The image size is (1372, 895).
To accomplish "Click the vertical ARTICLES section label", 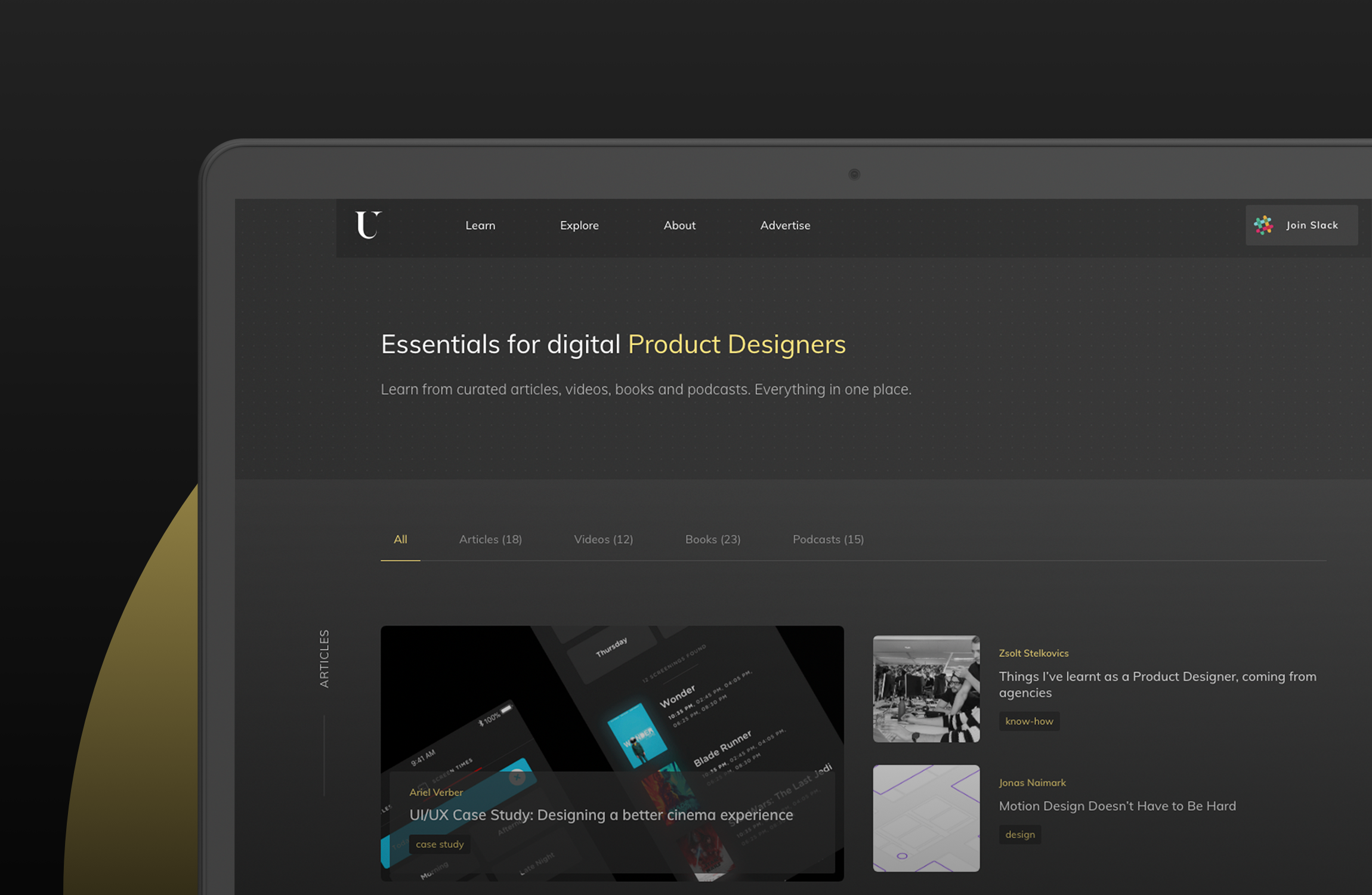I will [x=325, y=659].
